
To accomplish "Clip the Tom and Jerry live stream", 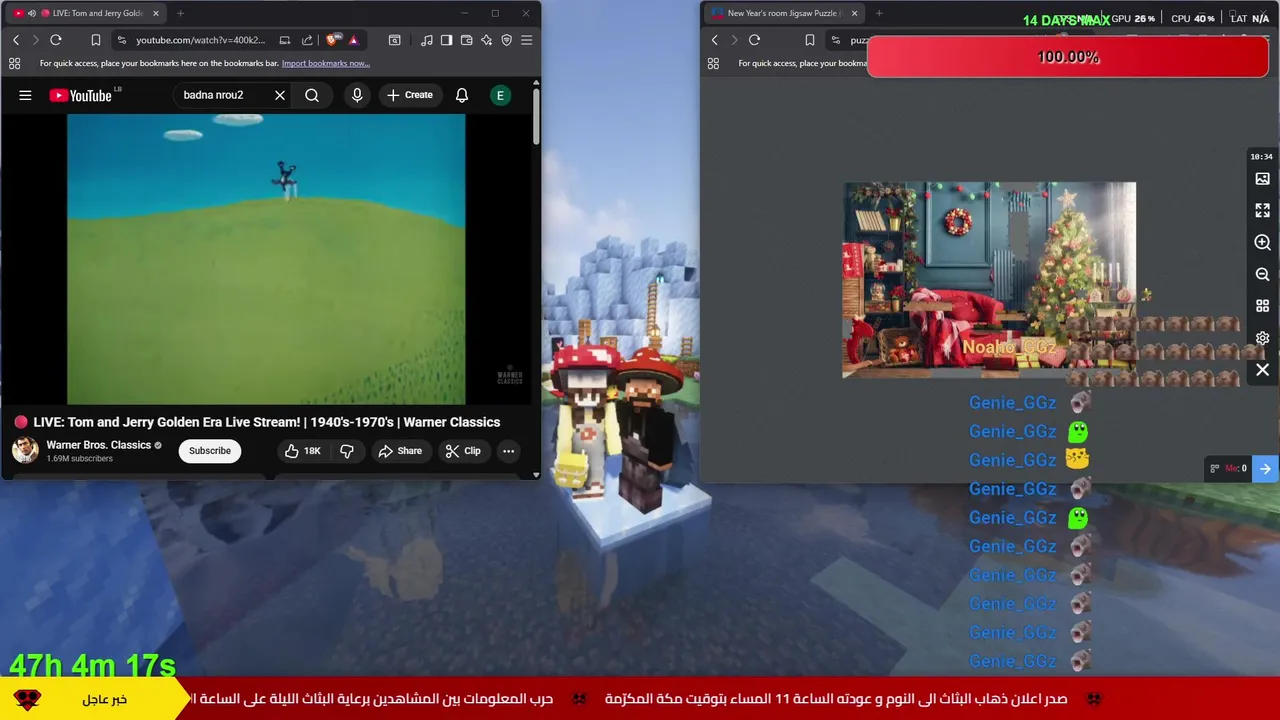I will 463,451.
